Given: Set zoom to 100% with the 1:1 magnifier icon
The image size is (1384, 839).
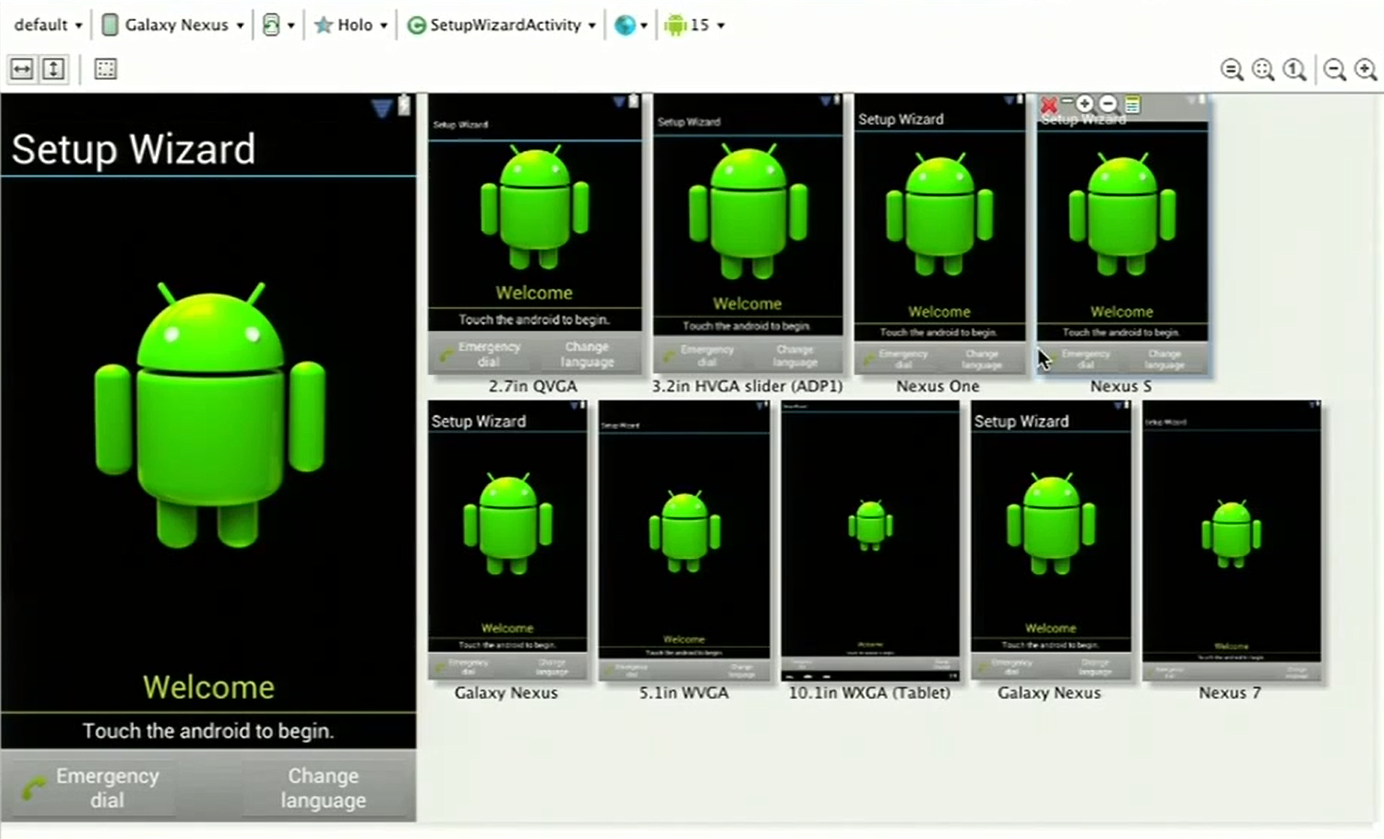Looking at the screenshot, I should [1293, 70].
